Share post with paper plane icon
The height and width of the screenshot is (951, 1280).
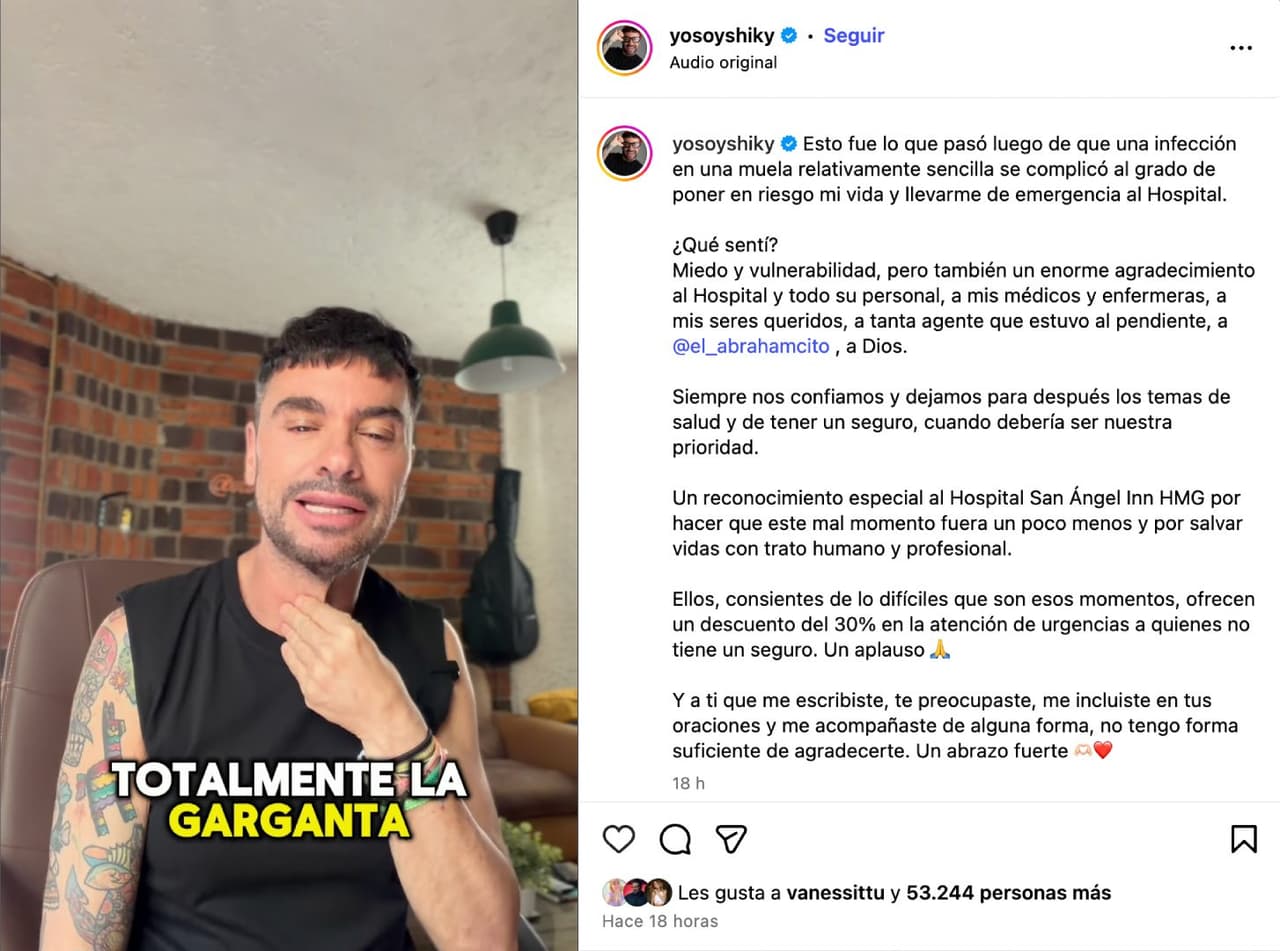click(732, 838)
